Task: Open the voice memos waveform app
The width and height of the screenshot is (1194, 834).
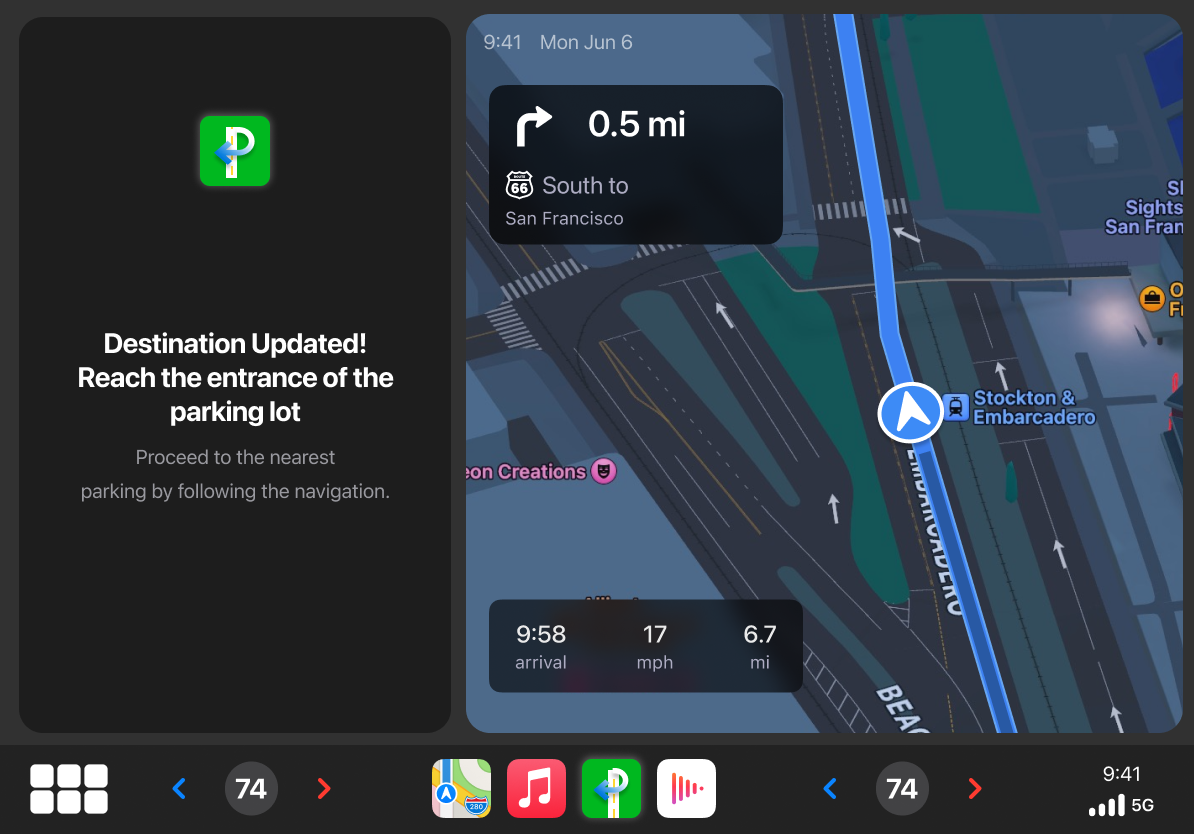Action: click(686, 788)
